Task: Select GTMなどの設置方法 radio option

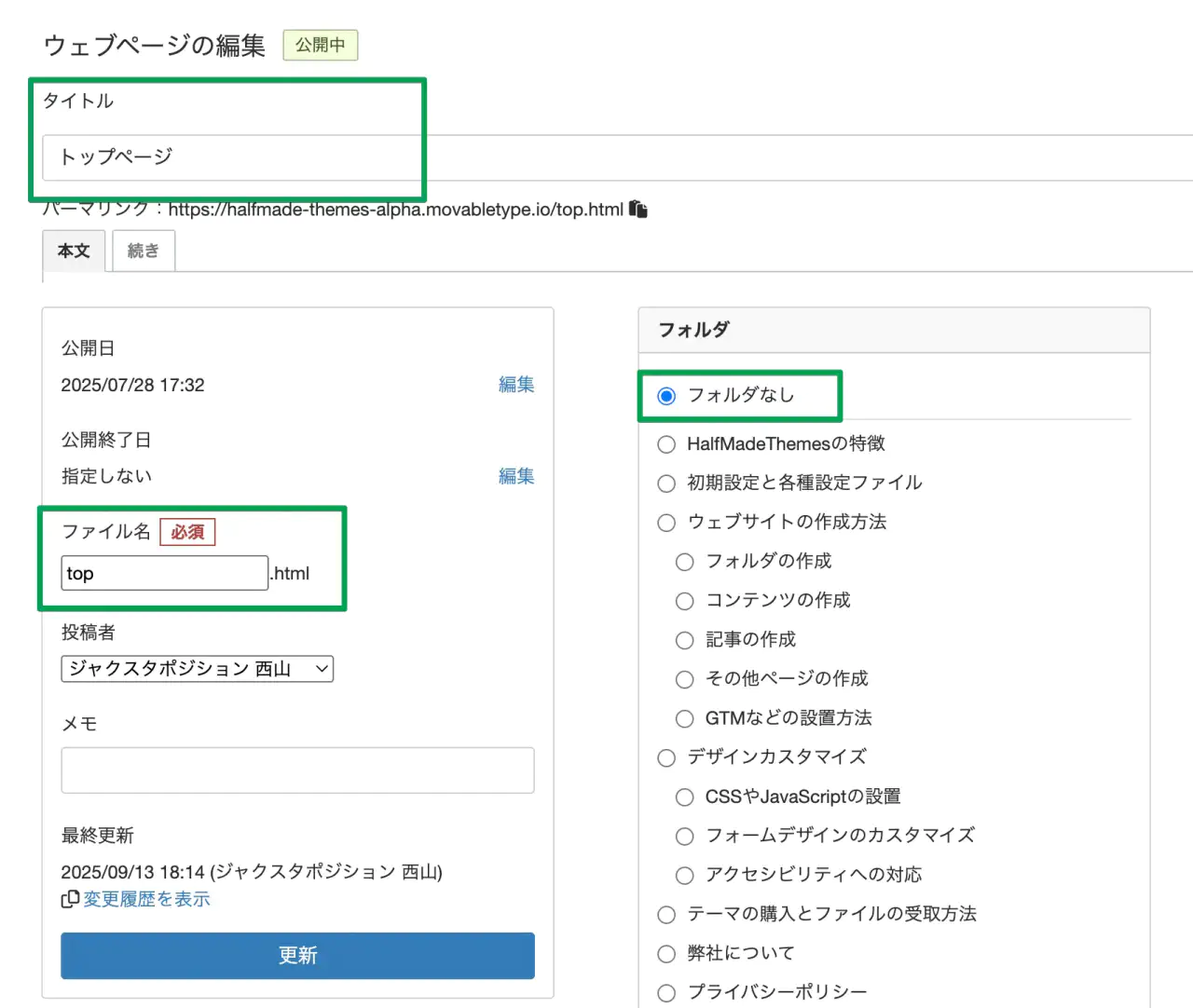Action: [685, 718]
